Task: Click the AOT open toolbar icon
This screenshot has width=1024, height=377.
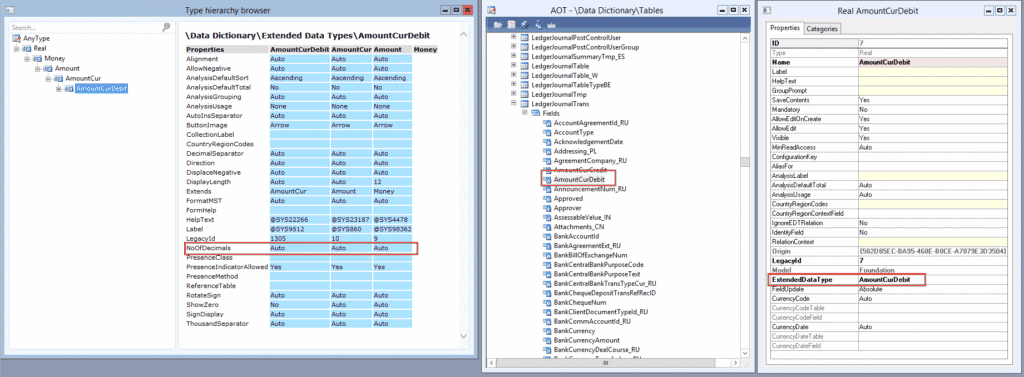Action: pos(497,25)
